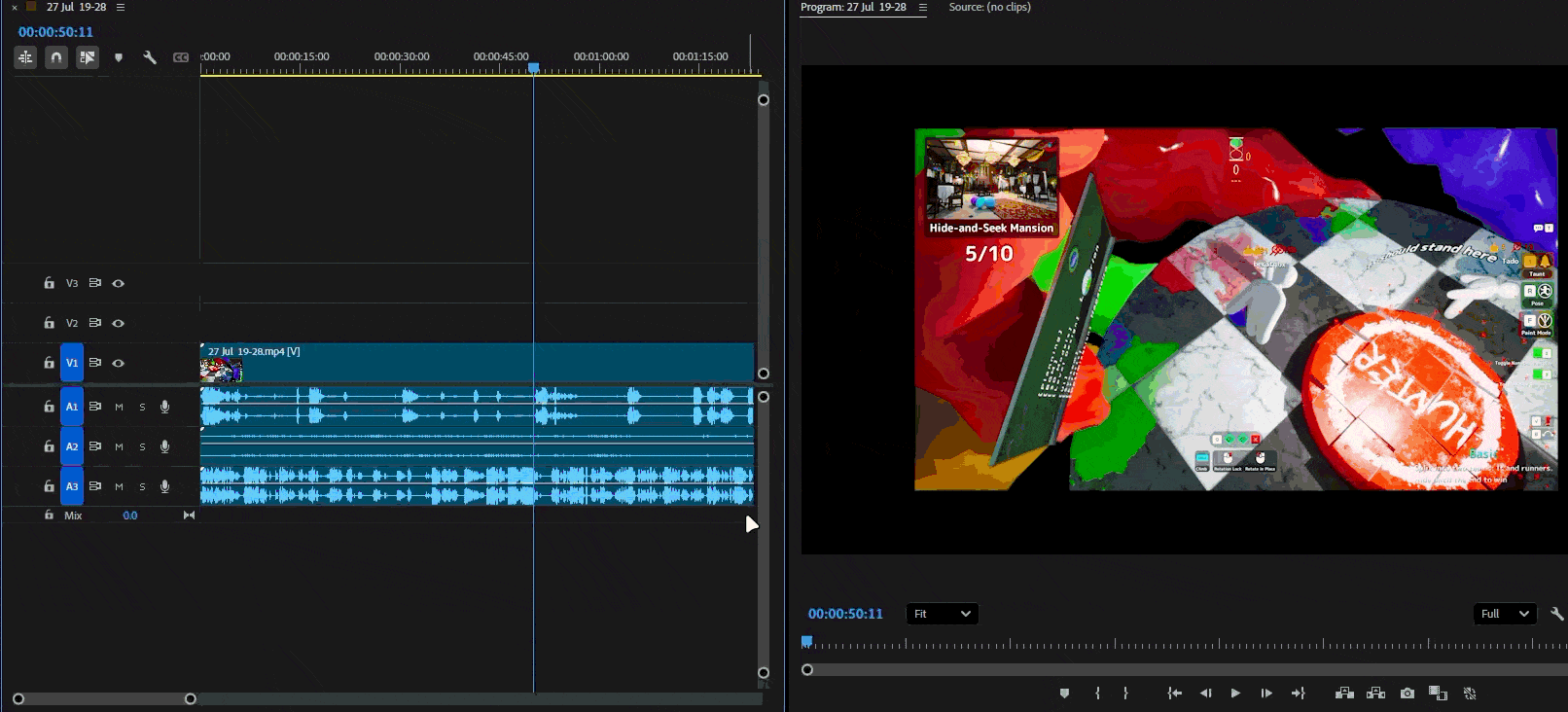Click the Program monitor timecode 00:00:50:11
This screenshot has height=712, width=1568.
(x=845, y=614)
